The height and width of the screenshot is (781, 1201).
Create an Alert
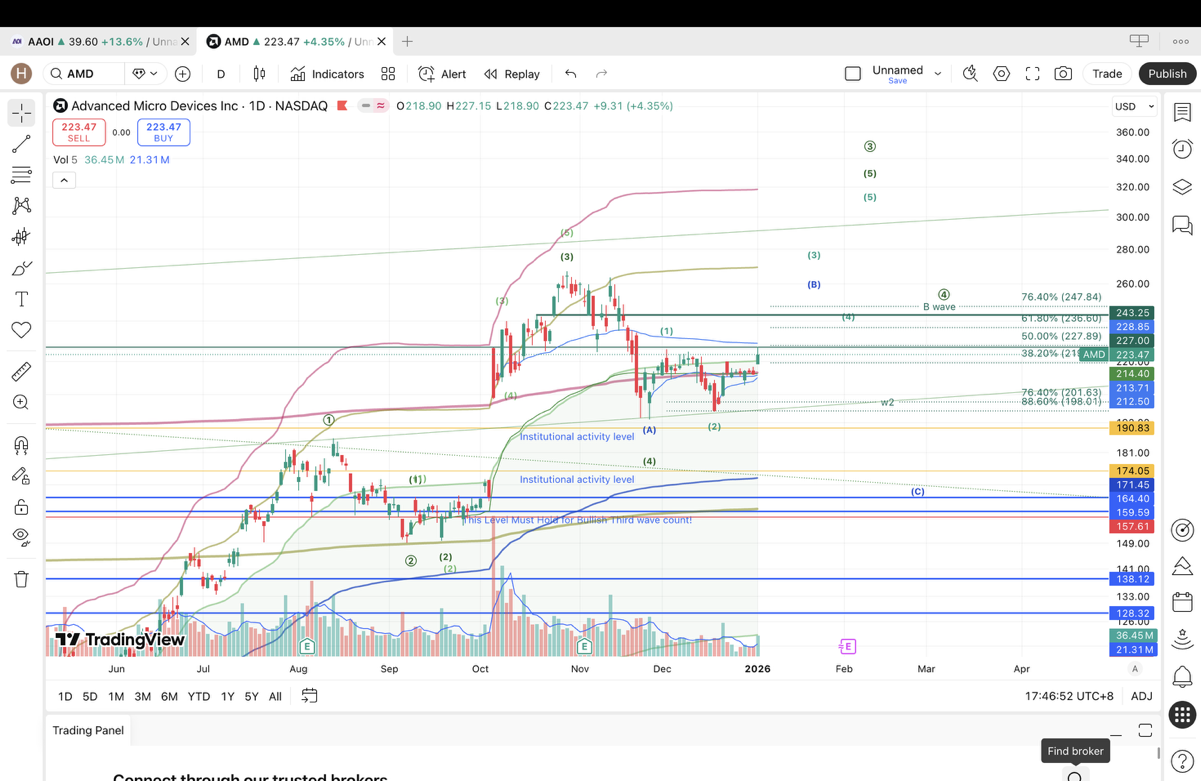click(x=442, y=74)
